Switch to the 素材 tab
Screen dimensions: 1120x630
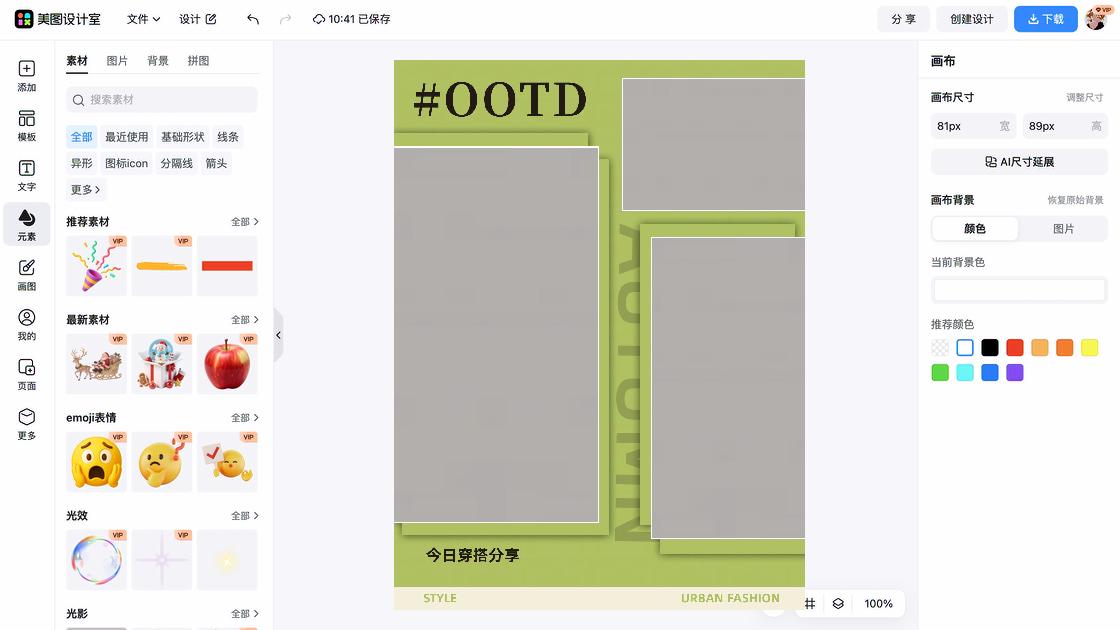tap(76, 61)
